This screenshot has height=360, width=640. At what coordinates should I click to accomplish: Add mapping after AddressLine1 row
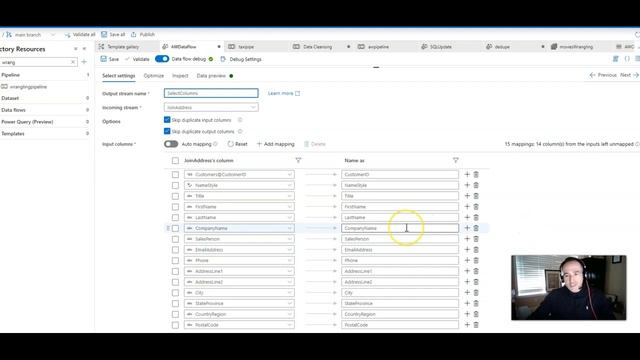point(467,271)
